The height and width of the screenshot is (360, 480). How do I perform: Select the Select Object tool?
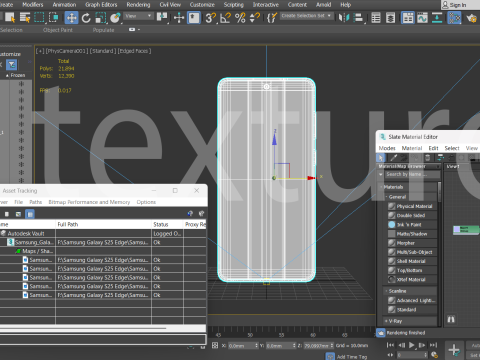point(10,17)
